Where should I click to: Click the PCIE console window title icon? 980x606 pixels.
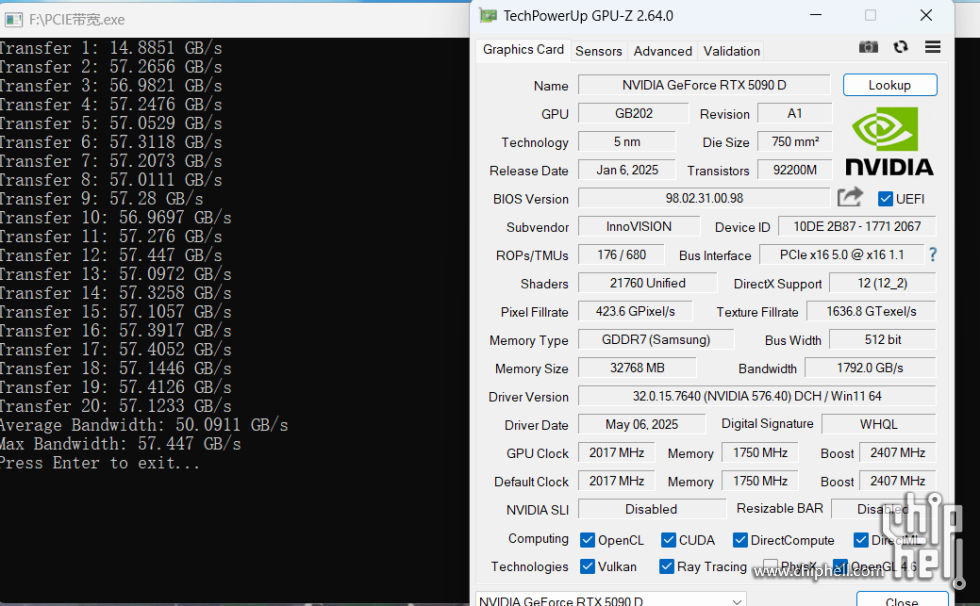(14, 20)
